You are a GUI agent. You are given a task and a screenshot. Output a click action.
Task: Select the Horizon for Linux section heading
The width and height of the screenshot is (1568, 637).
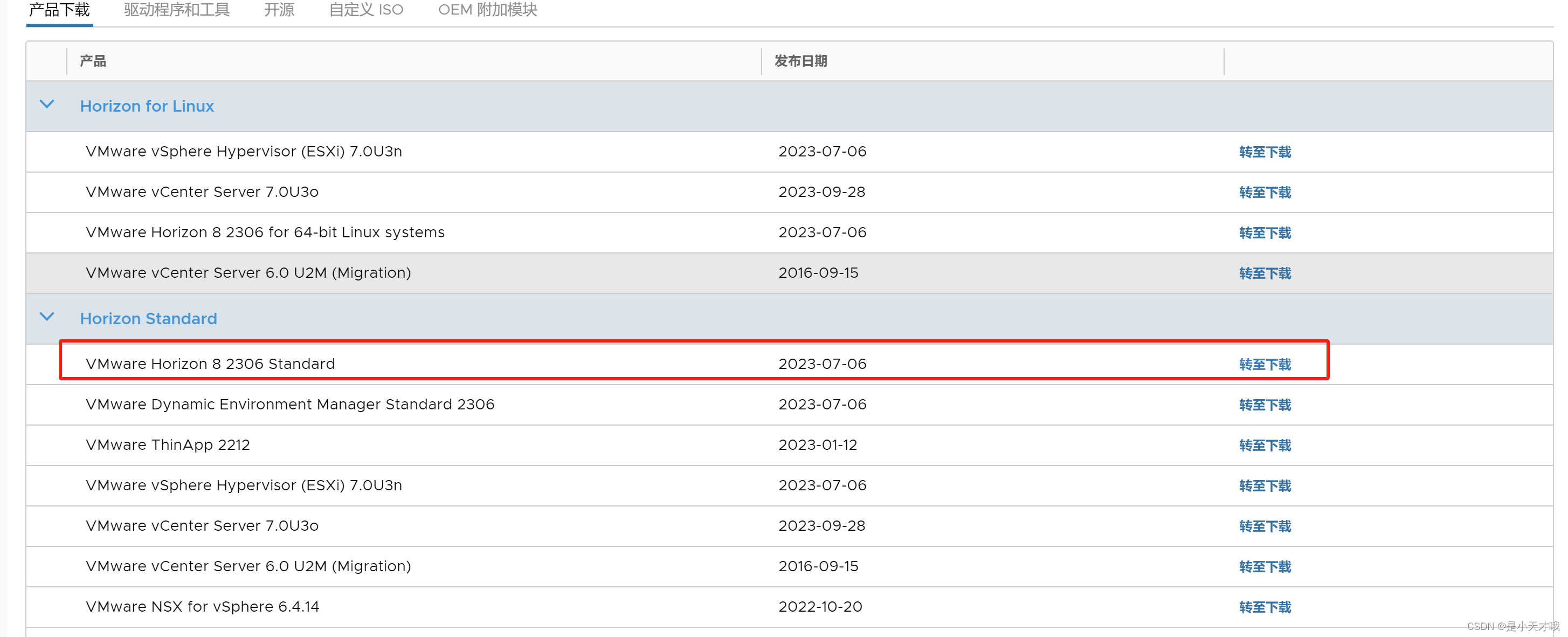(x=147, y=106)
